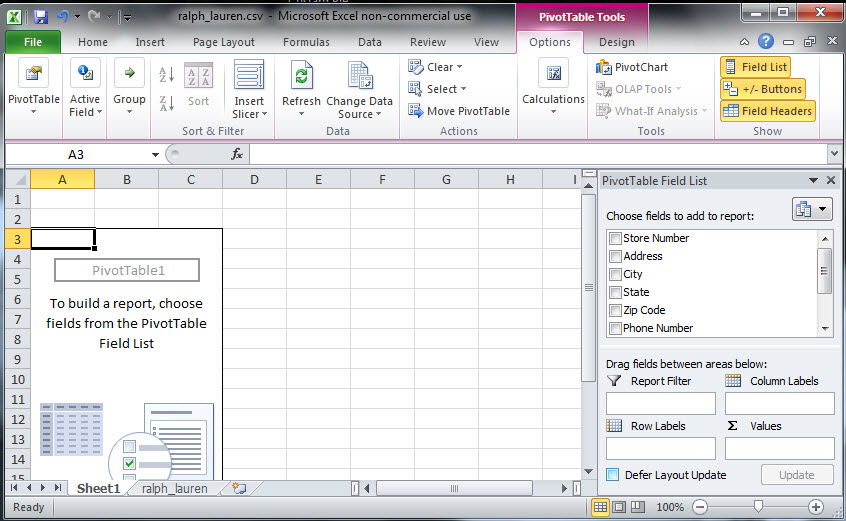Zoom out with the minus button
Image resolution: width=846 pixels, height=521 pixels.
point(700,507)
